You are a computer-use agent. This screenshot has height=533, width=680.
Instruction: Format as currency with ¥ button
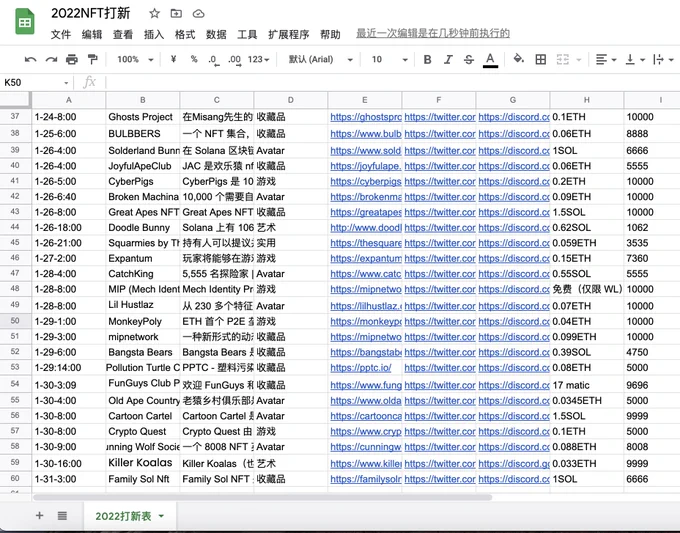[173, 59]
